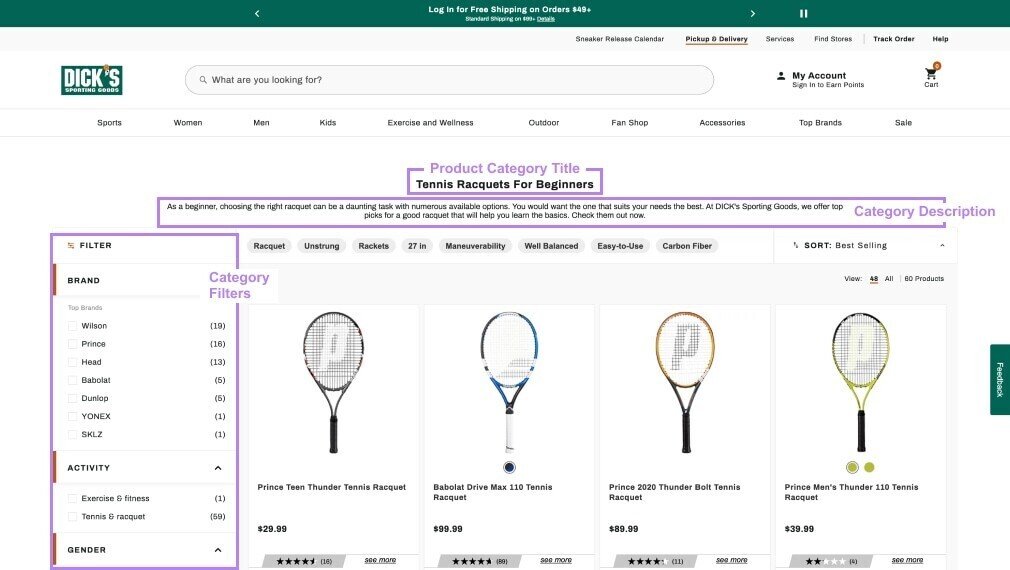Image resolution: width=1010 pixels, height=570 pixels.
Task: Open the Sports menu
Action: coord(110,122)
